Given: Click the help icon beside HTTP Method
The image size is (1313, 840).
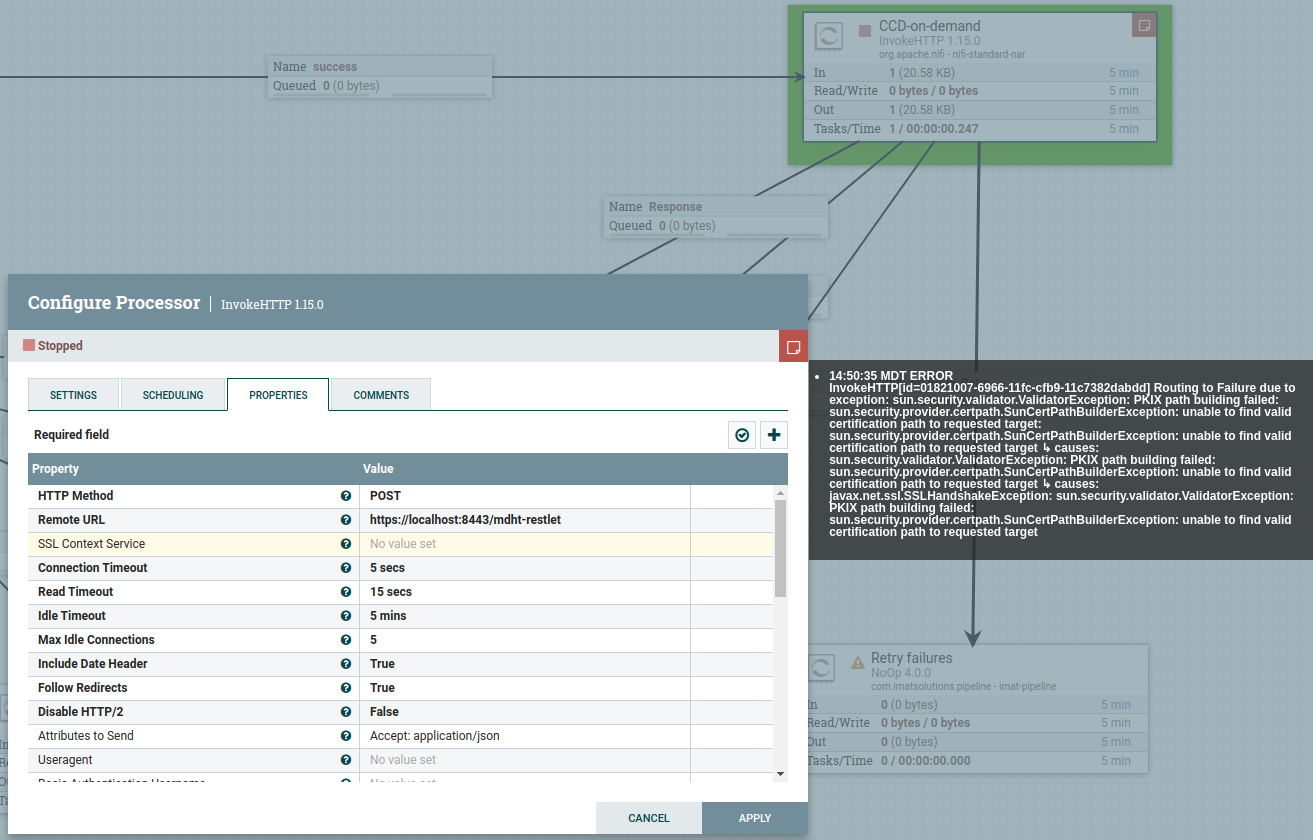Looking at the screenshot, I should (346, 496).
